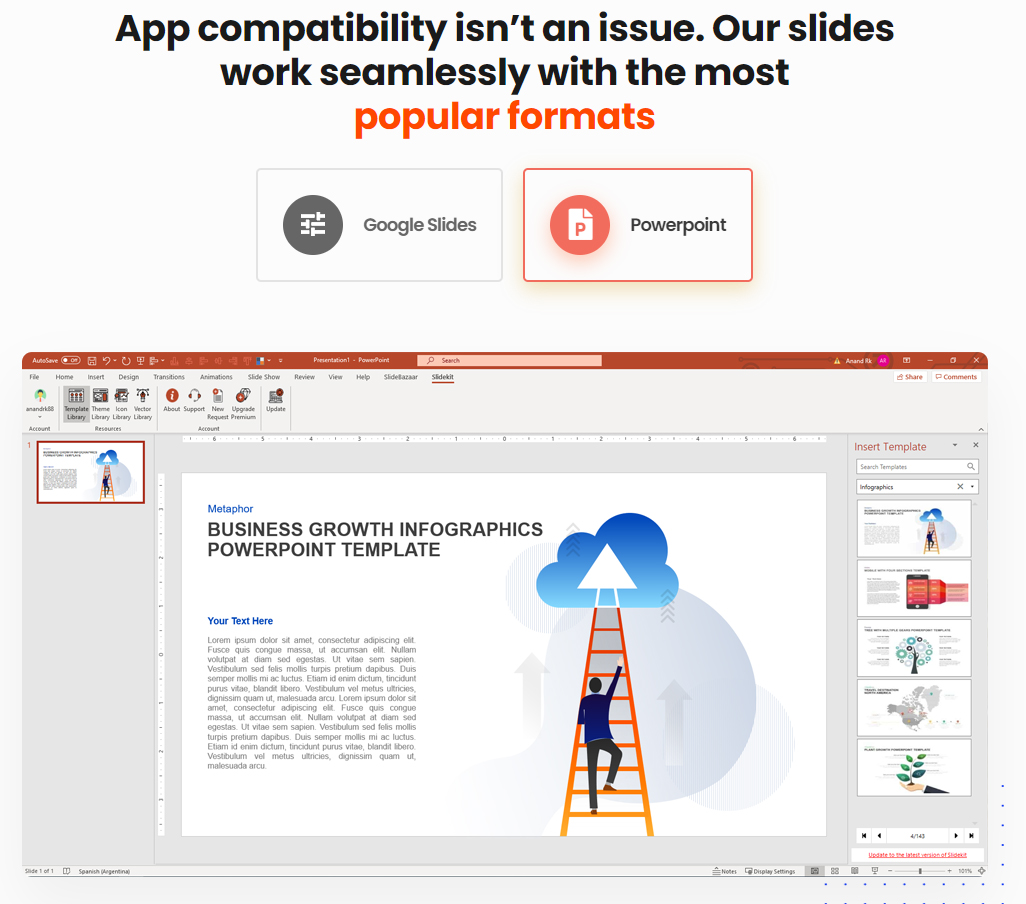Insert the Business Growth Infographics template thumbnail
1026x904 pixels.
tap(914, 529)
